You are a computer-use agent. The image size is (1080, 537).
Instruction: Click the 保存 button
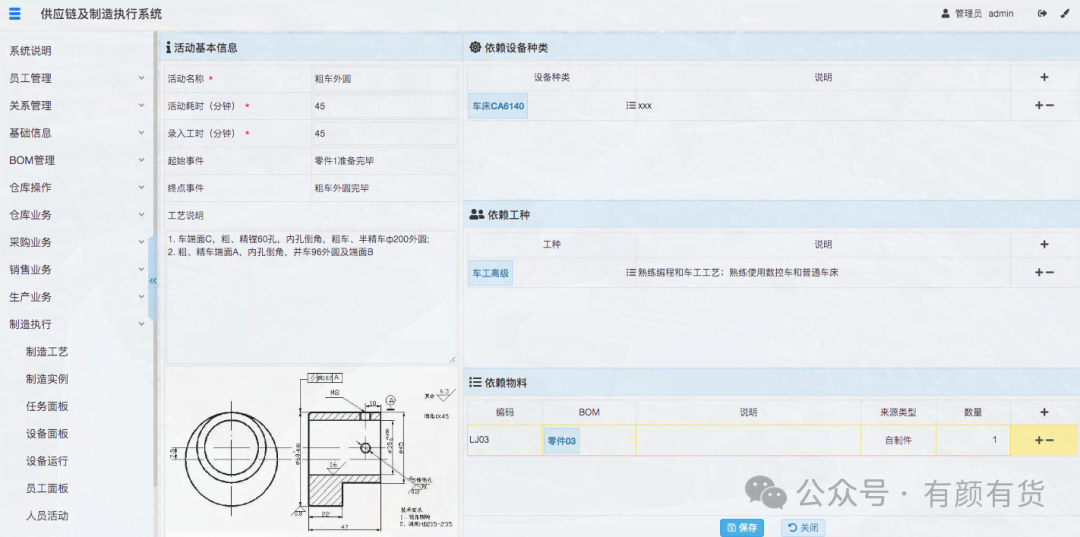(741, 527)
